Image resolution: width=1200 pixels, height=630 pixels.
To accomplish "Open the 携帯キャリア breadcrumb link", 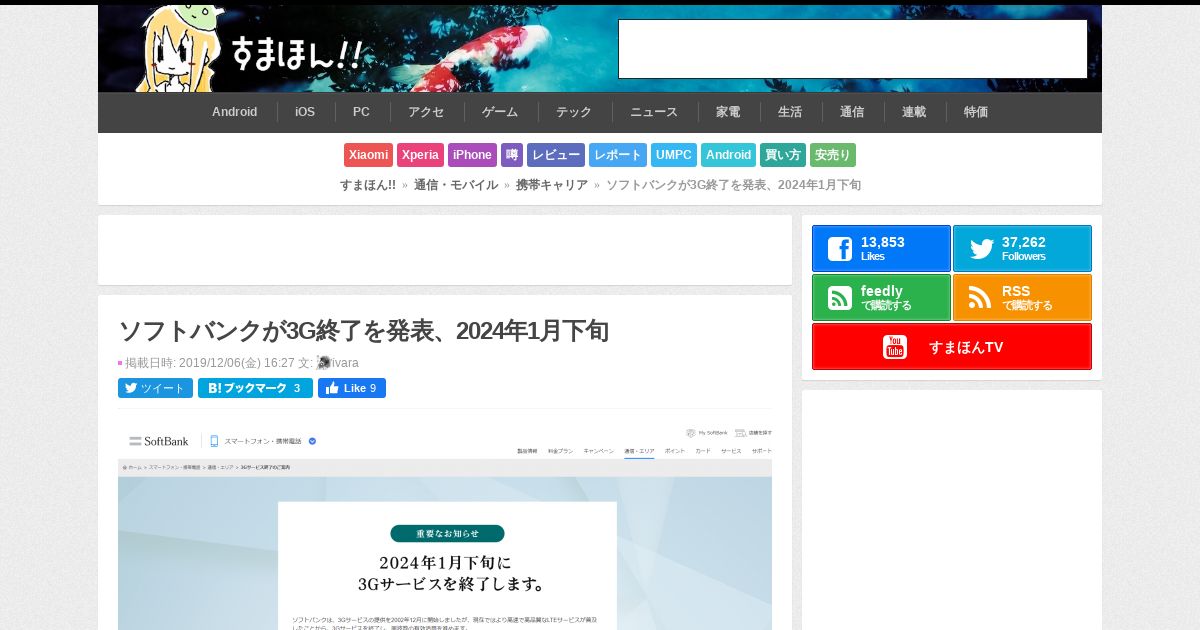I will click(x=552, y=185).
